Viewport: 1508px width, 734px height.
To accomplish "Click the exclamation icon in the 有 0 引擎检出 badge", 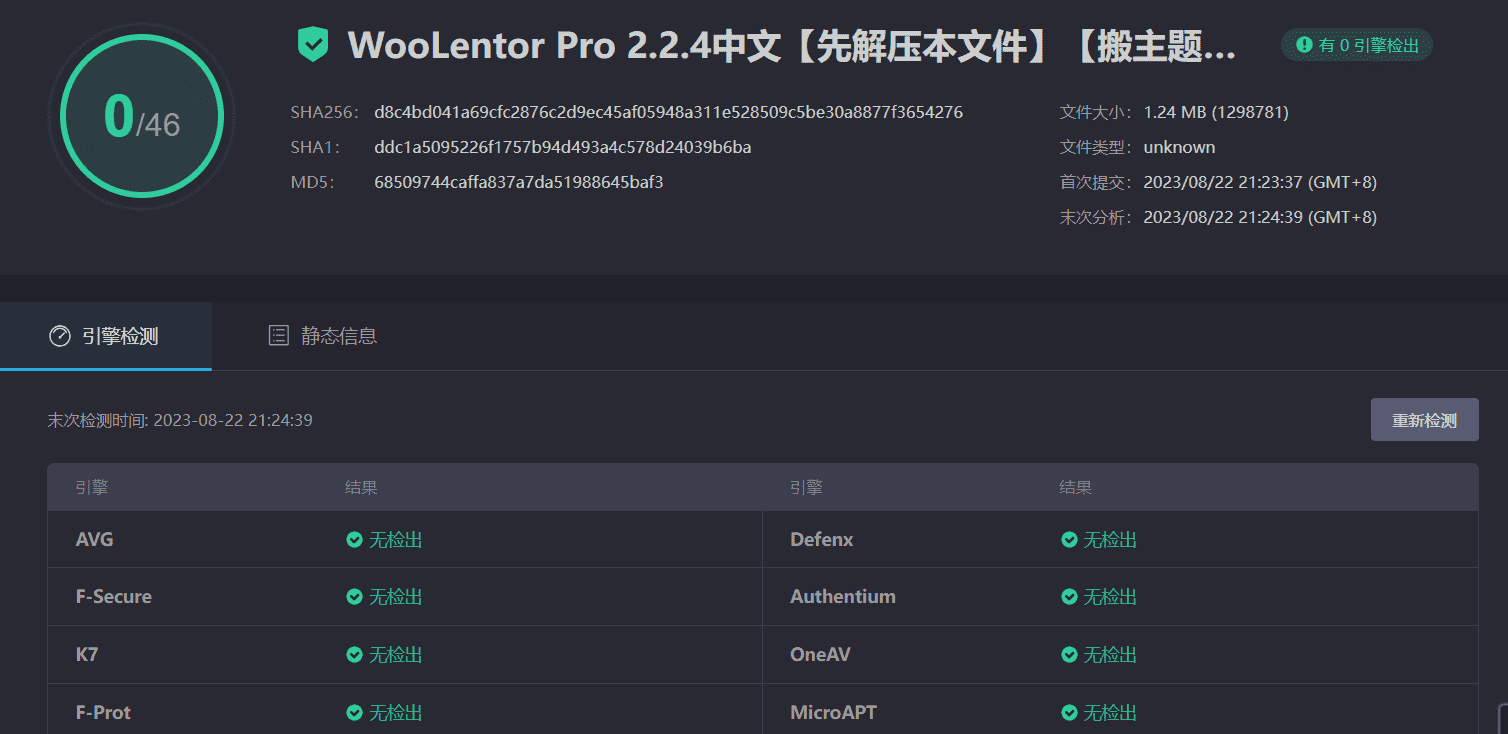I will [1304, 45].
